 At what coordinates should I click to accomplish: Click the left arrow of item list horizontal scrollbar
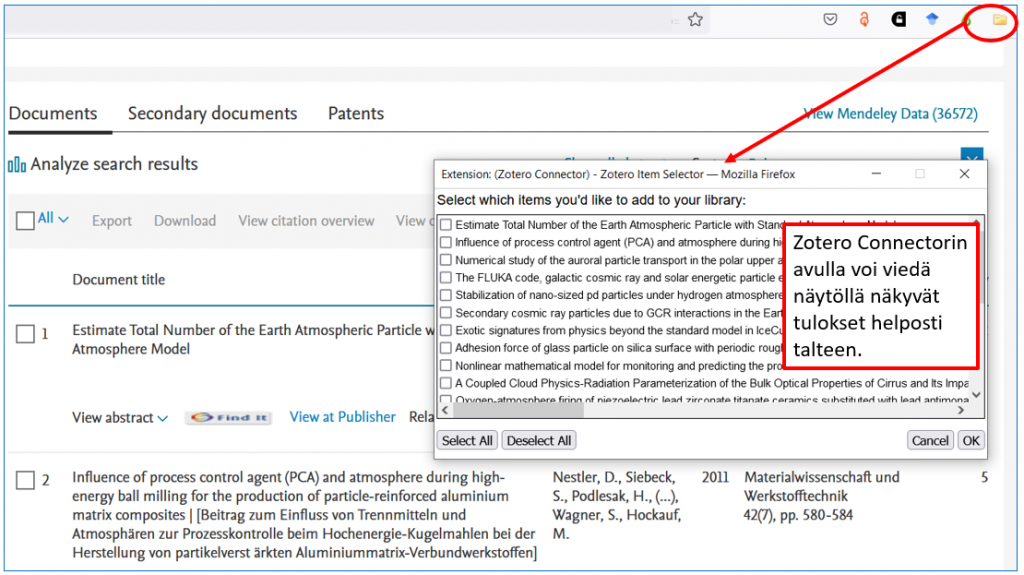tap(445, 410)
